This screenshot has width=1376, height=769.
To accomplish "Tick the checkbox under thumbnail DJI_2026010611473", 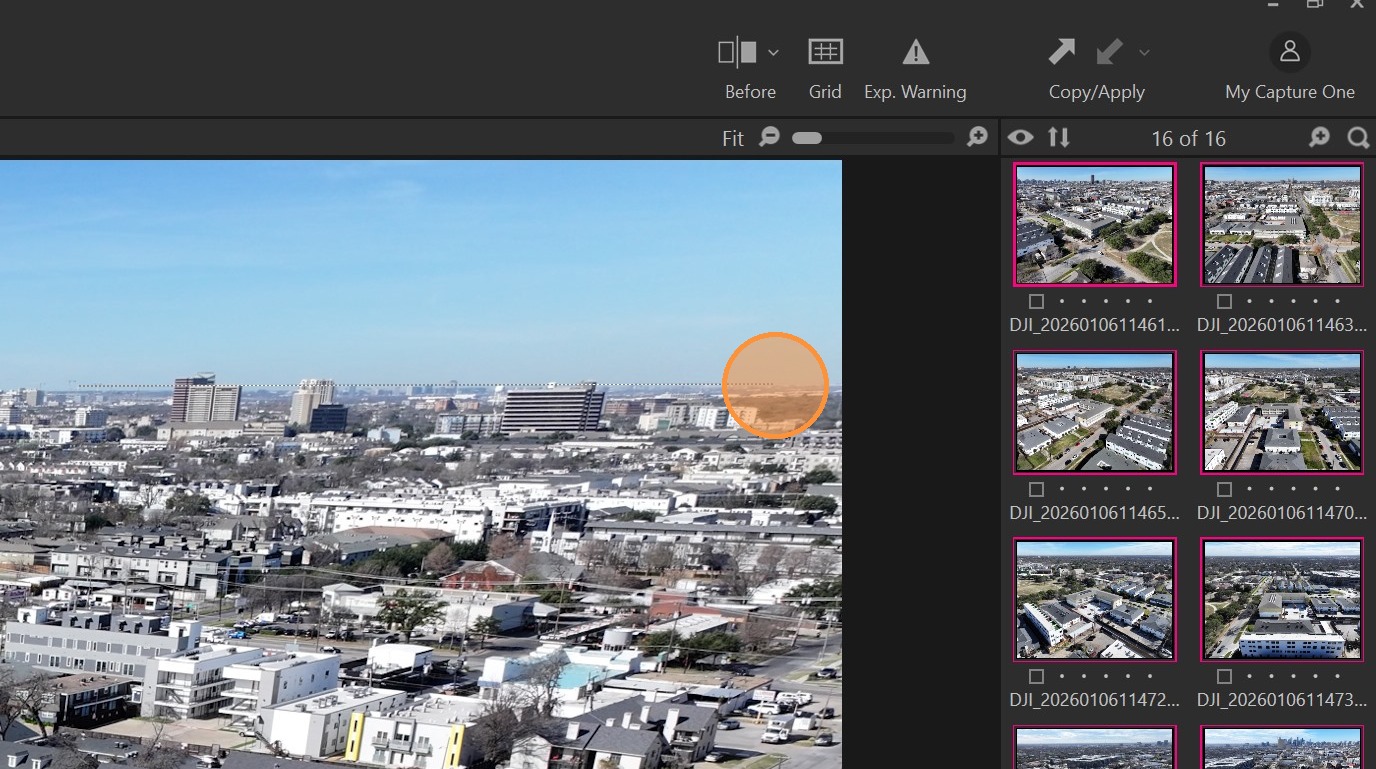I will point(1224,676).
